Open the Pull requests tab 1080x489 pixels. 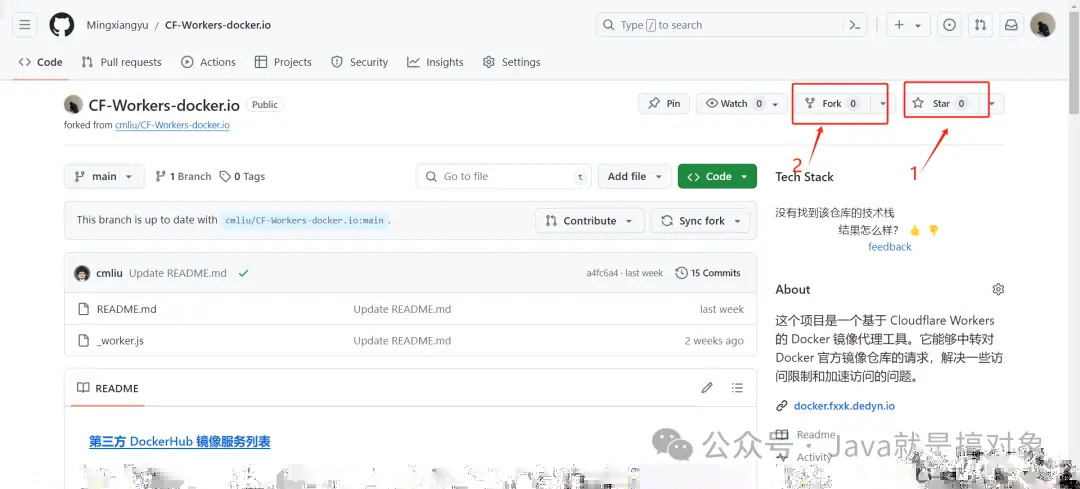pyautogui.click(x=121, y=62)
